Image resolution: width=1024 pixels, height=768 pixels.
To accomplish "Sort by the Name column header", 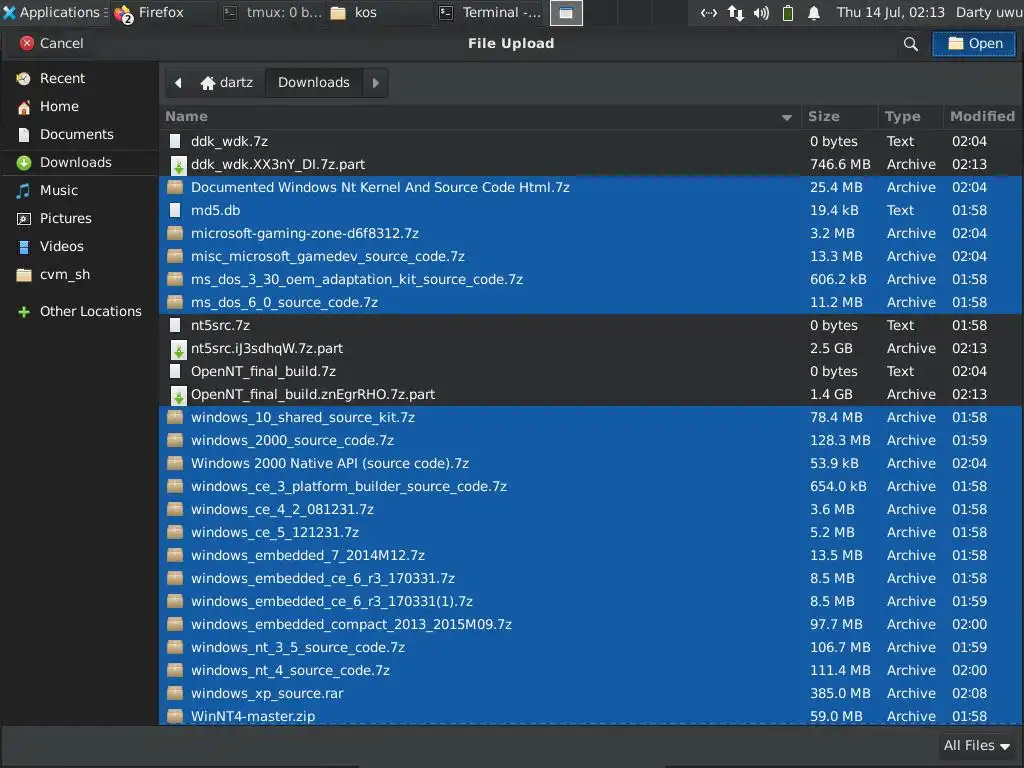I will [x=480, y=117].
